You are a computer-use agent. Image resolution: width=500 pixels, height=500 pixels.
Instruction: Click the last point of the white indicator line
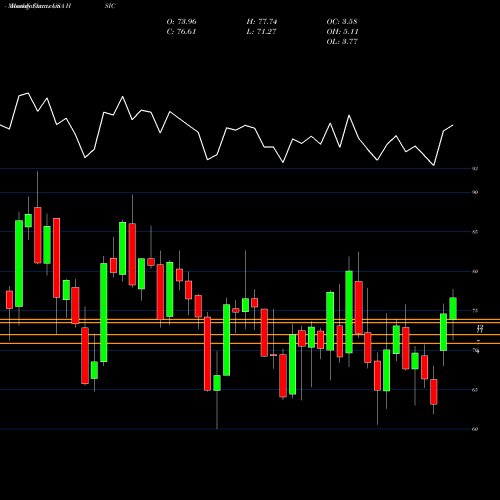[453, 125]
